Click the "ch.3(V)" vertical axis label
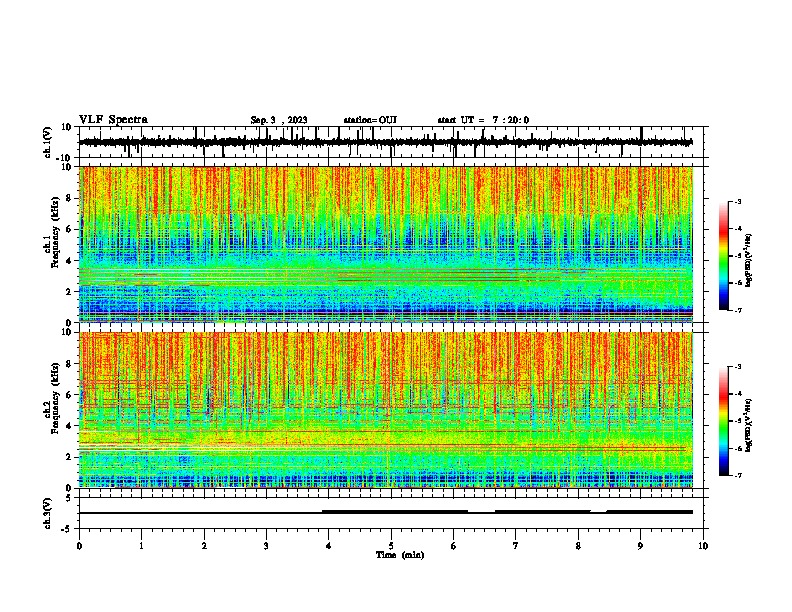792x612 pixels. tap(48, 513)
